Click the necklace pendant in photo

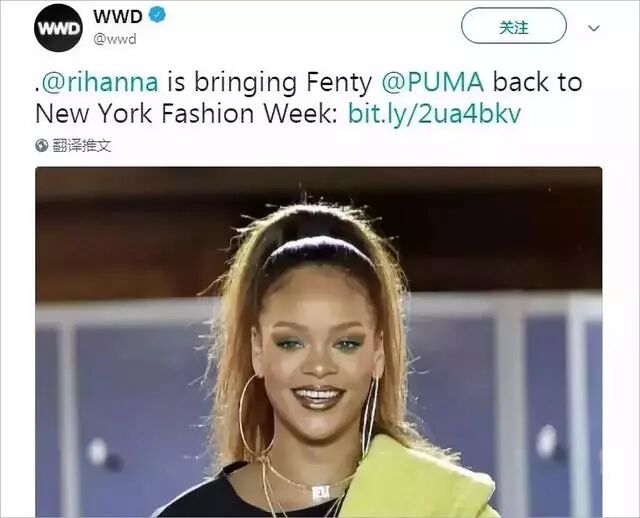pos(321,493)
